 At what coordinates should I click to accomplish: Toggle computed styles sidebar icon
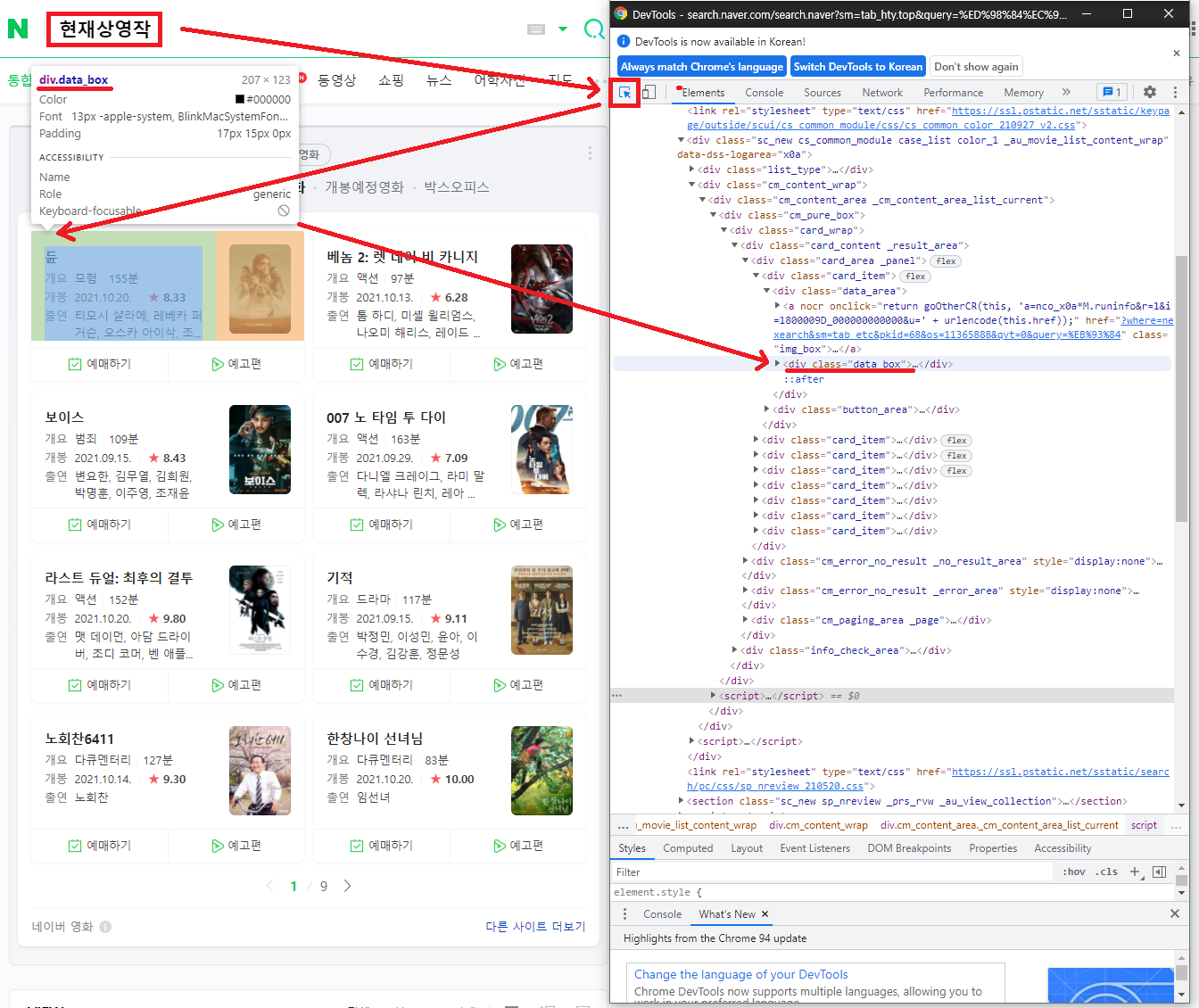click(1159, 872)
